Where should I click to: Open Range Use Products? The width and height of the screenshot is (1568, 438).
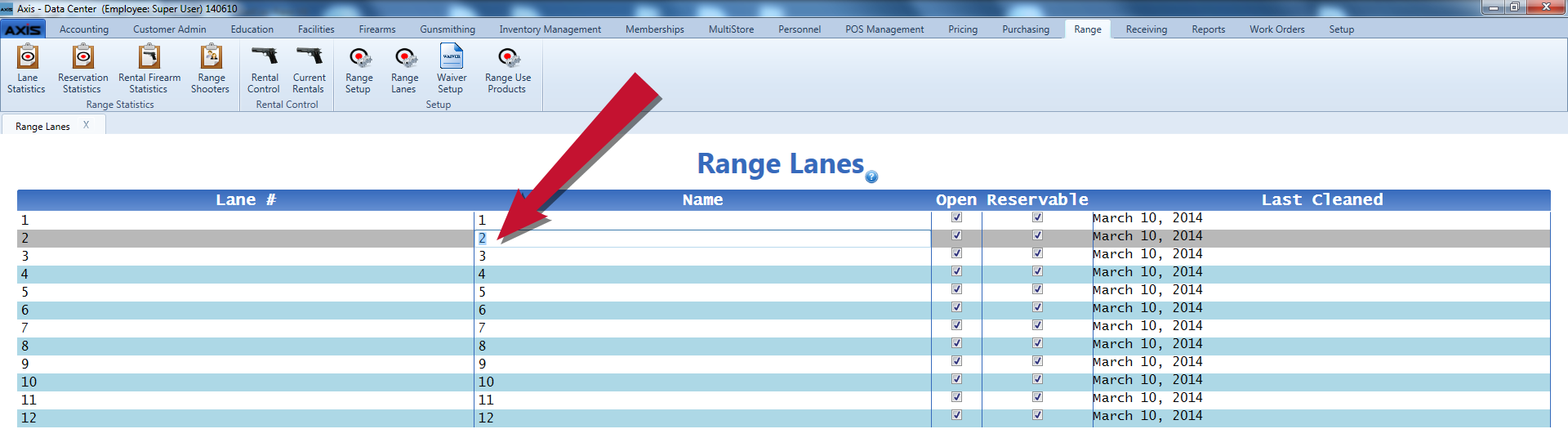point(507,69)
